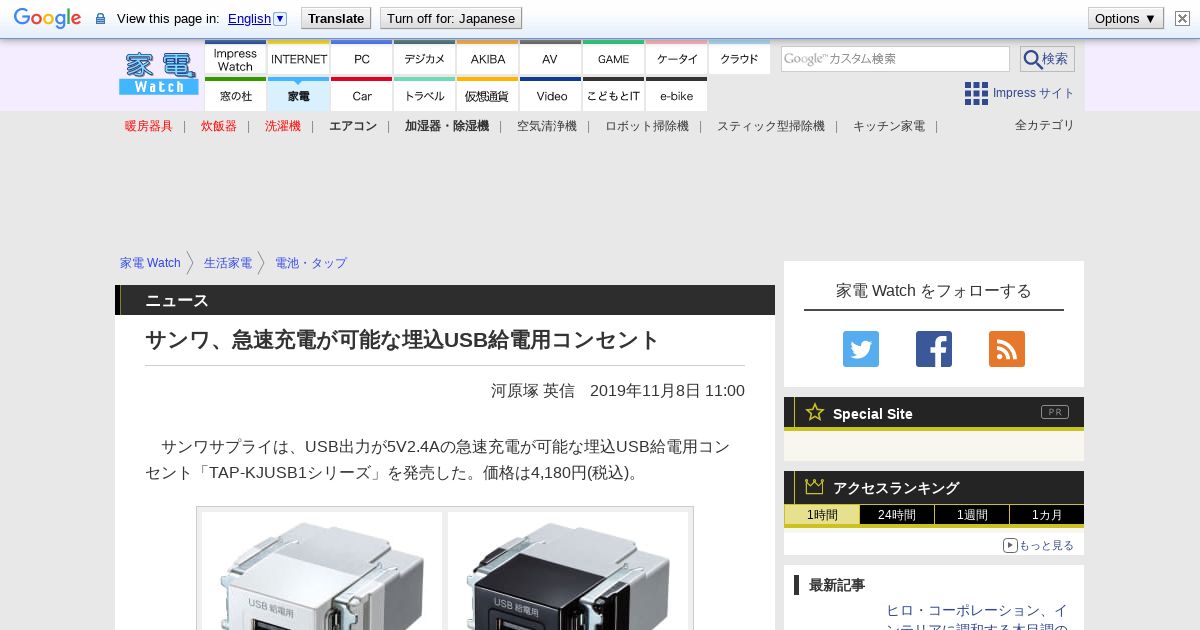Screen dimensions: 1200x630
Task: Open the RSS feed icon
Action: coord(1007,349)
